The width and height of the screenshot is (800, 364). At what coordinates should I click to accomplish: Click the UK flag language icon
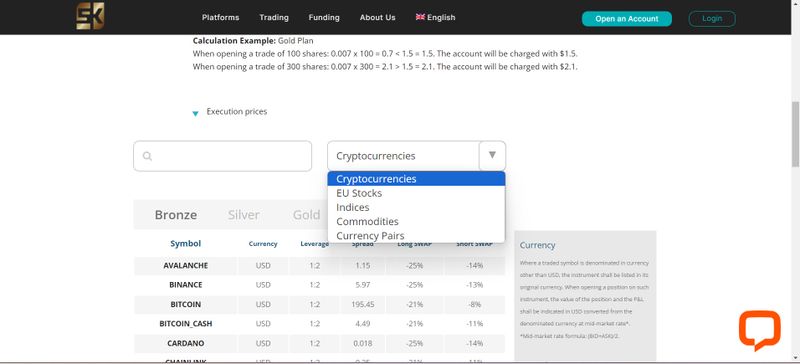(420, 17)
